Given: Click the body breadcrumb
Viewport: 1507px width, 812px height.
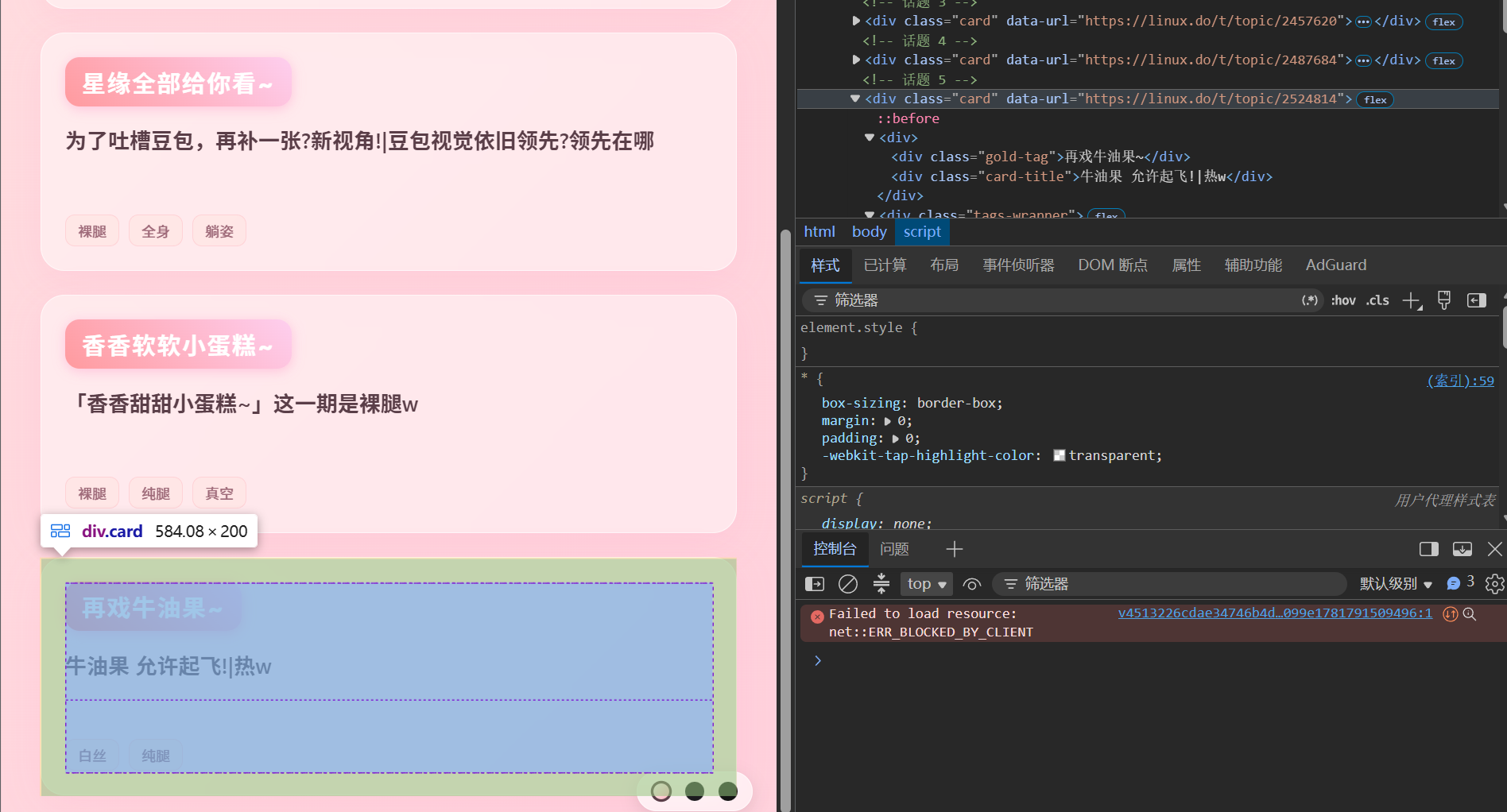Looking at the screenshot, I should [869, 232].
